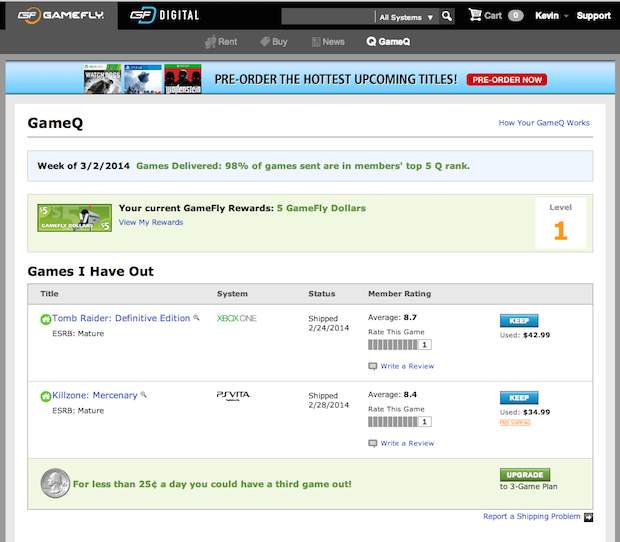
Task: Open the View My Rewards link
Action: coord(151,222)
